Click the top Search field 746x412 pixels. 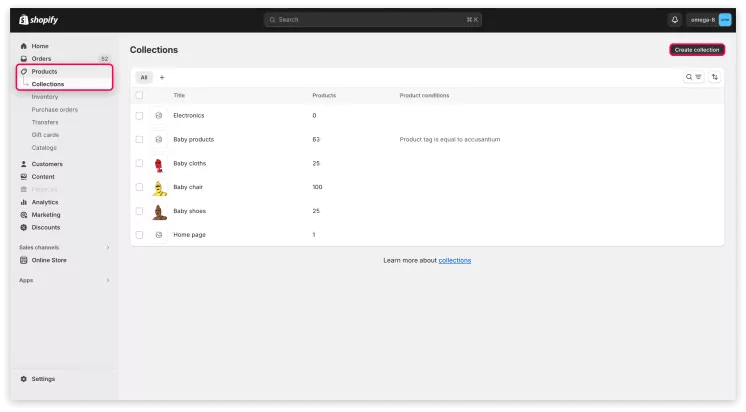(373, 19)
